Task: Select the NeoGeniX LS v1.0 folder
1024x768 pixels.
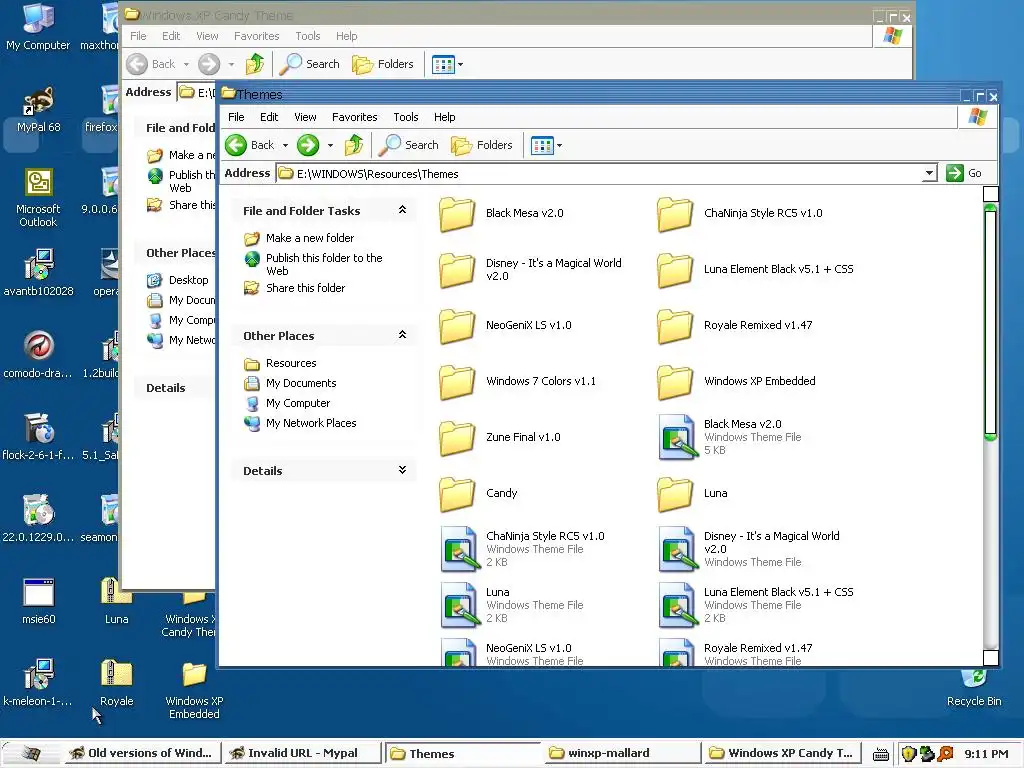Action: pos(505,325)
